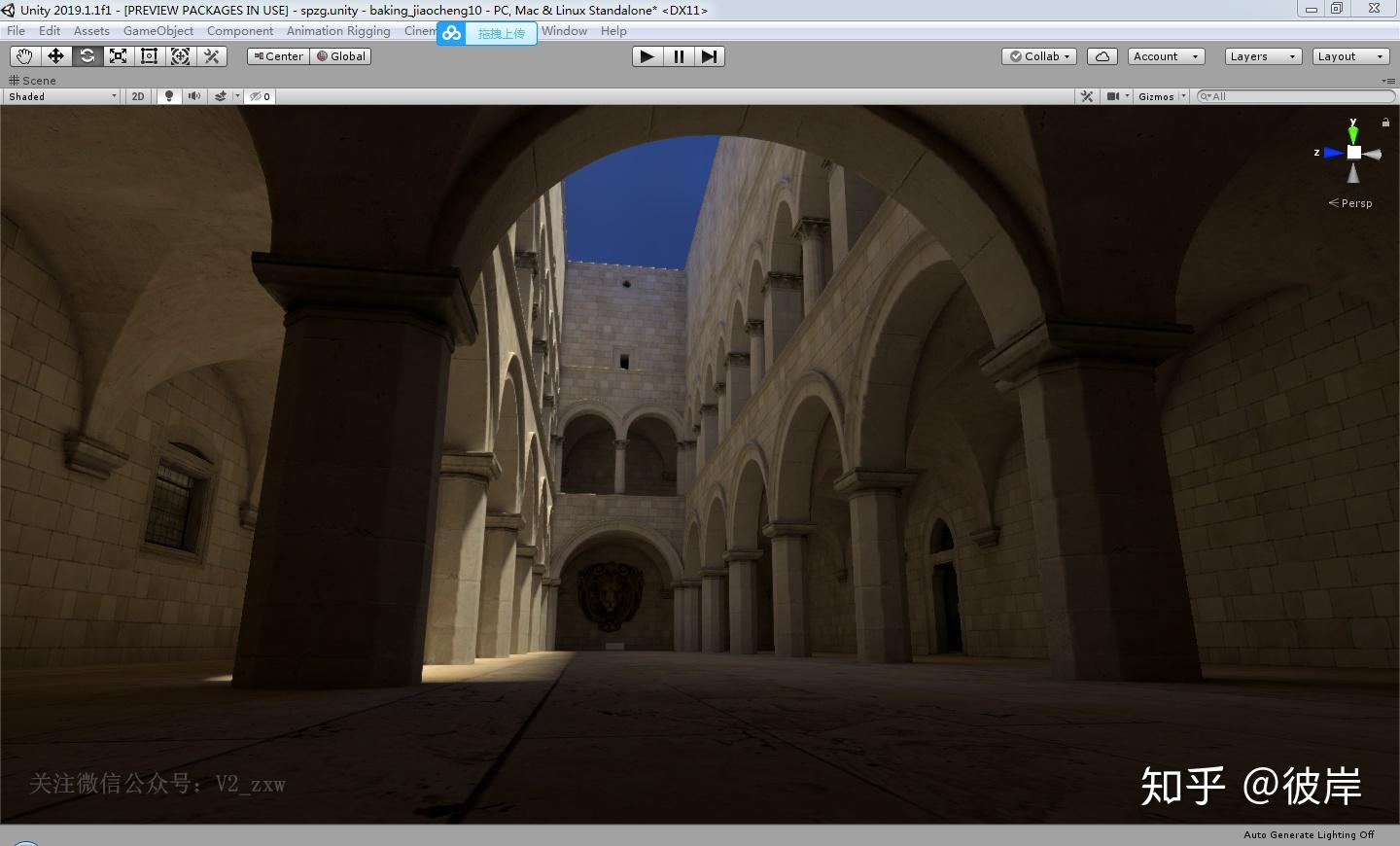Image resolution: width=1400 pixels, height=846 pixels.
Task: Select the Move tool
Action: point(55,56)
